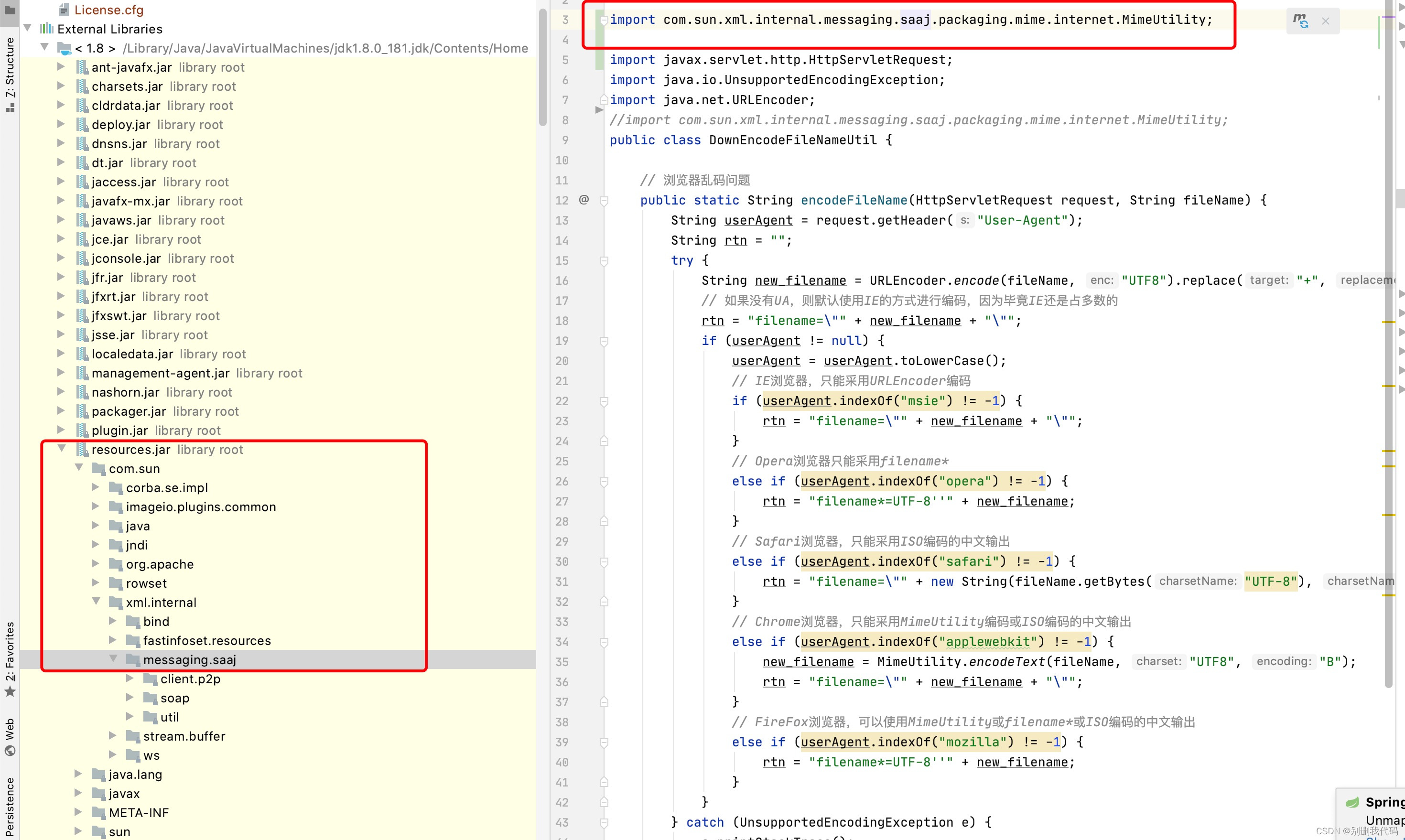
Task: Click the Load Maven Changes icon
Action: [1300, 21]
